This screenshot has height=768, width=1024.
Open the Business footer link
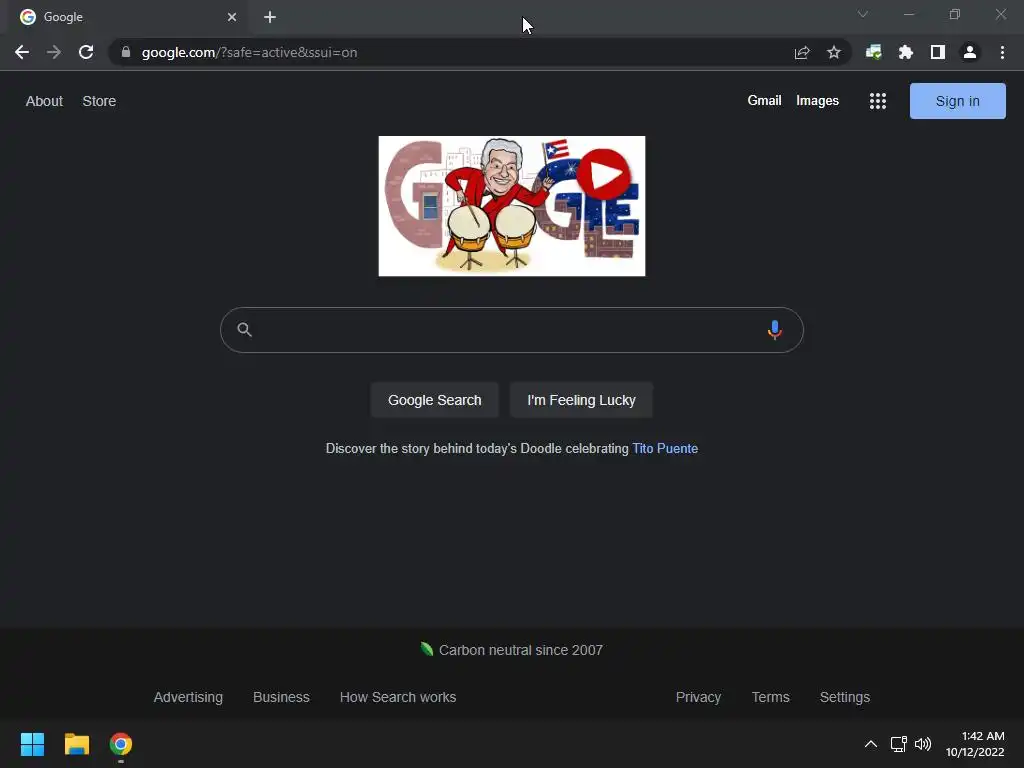pos(281,697)
